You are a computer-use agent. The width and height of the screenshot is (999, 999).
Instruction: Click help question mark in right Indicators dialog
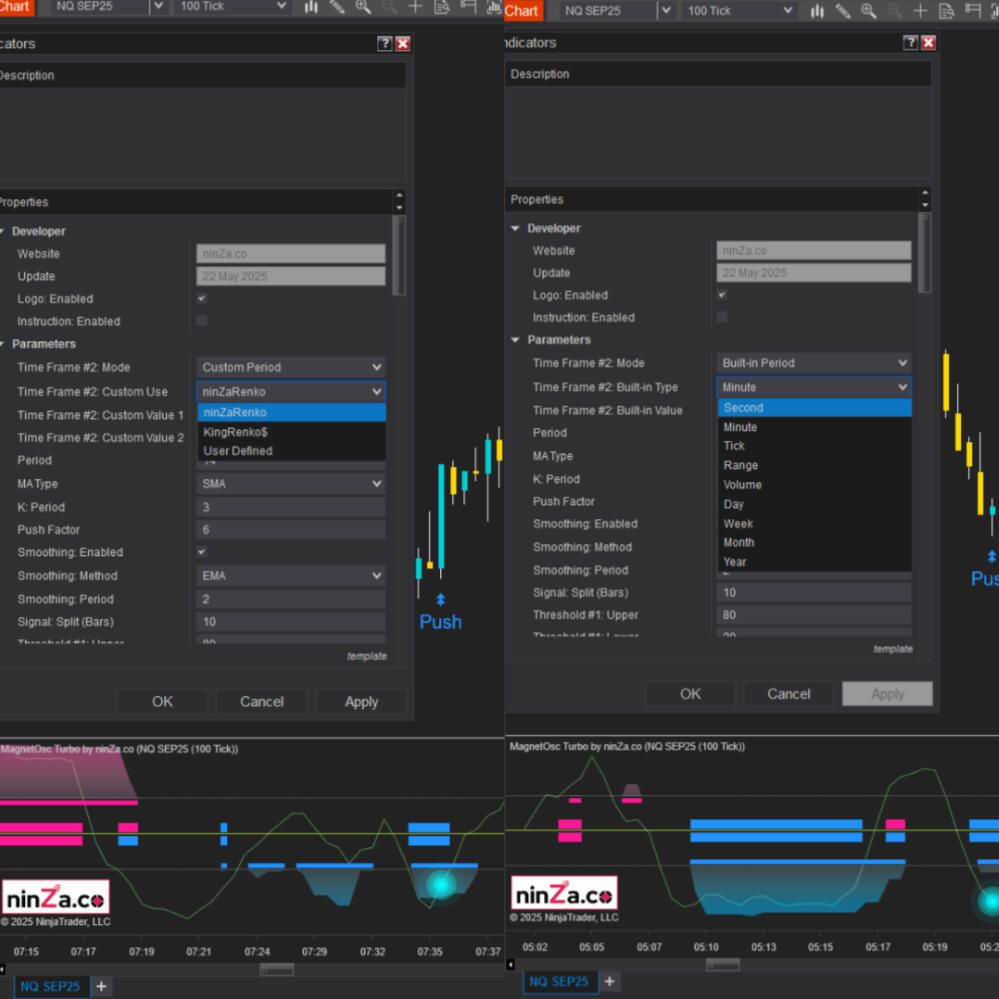point(910,43)
